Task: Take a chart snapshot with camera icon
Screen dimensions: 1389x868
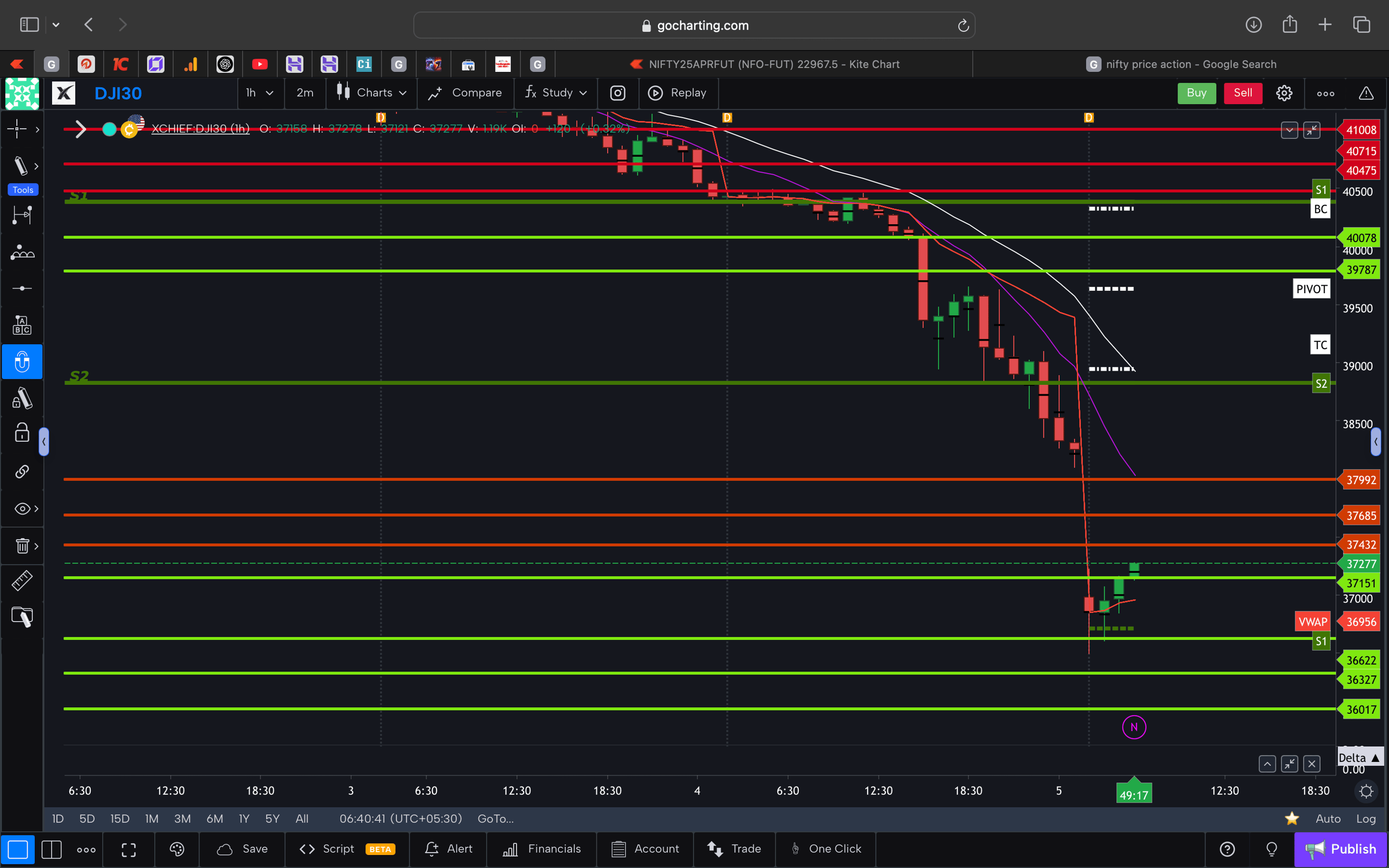Action: [x=618, y=92]
